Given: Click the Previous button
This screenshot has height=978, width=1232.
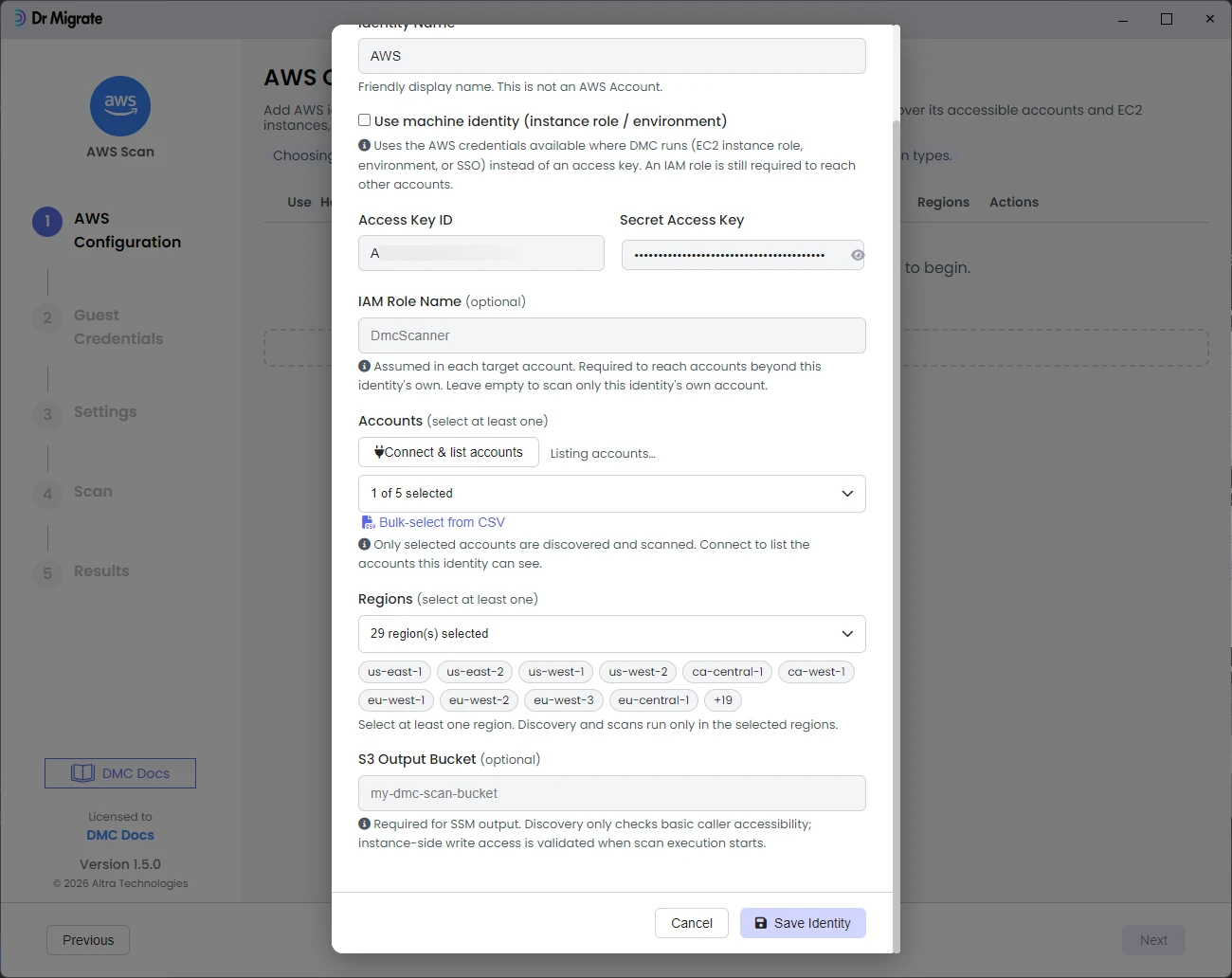Looking at the screenshot, I should pos(88,940).
